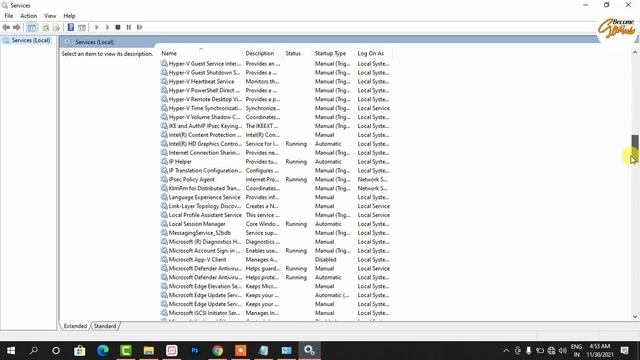
Task: Toggle Show/Hide Action Pane icon
Action: click(82, 27)
